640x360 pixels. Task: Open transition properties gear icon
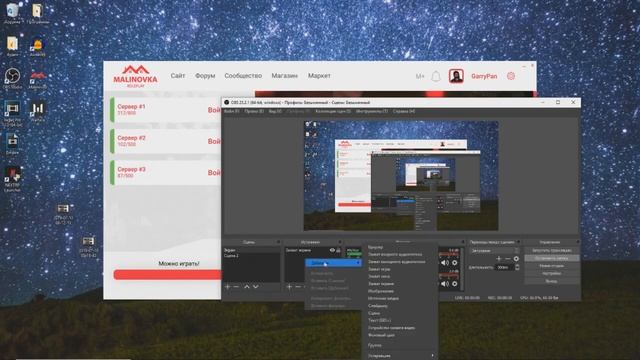pyautogui.click(x=516, y=259)
